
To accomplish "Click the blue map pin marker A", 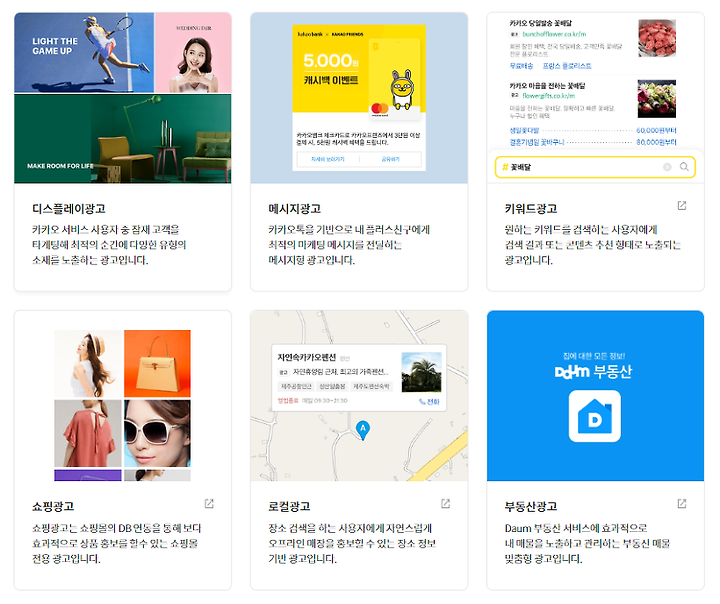I will click(363, 430).
